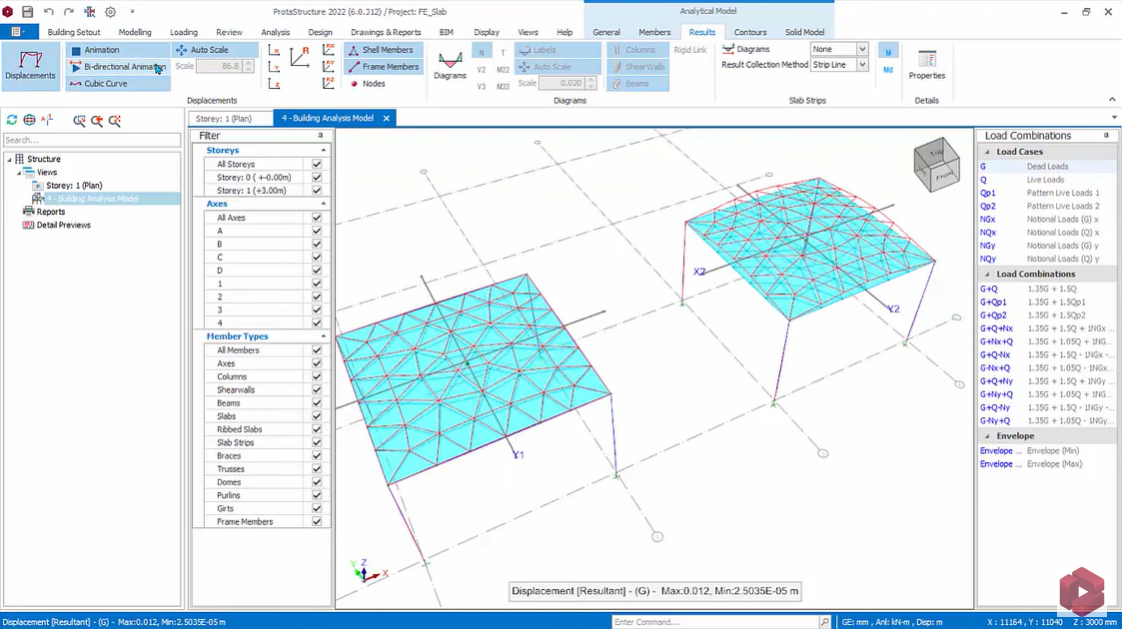Screen dimensions: 1122x629
Task: Collapse the Member Types filter section
Action: 323,336
